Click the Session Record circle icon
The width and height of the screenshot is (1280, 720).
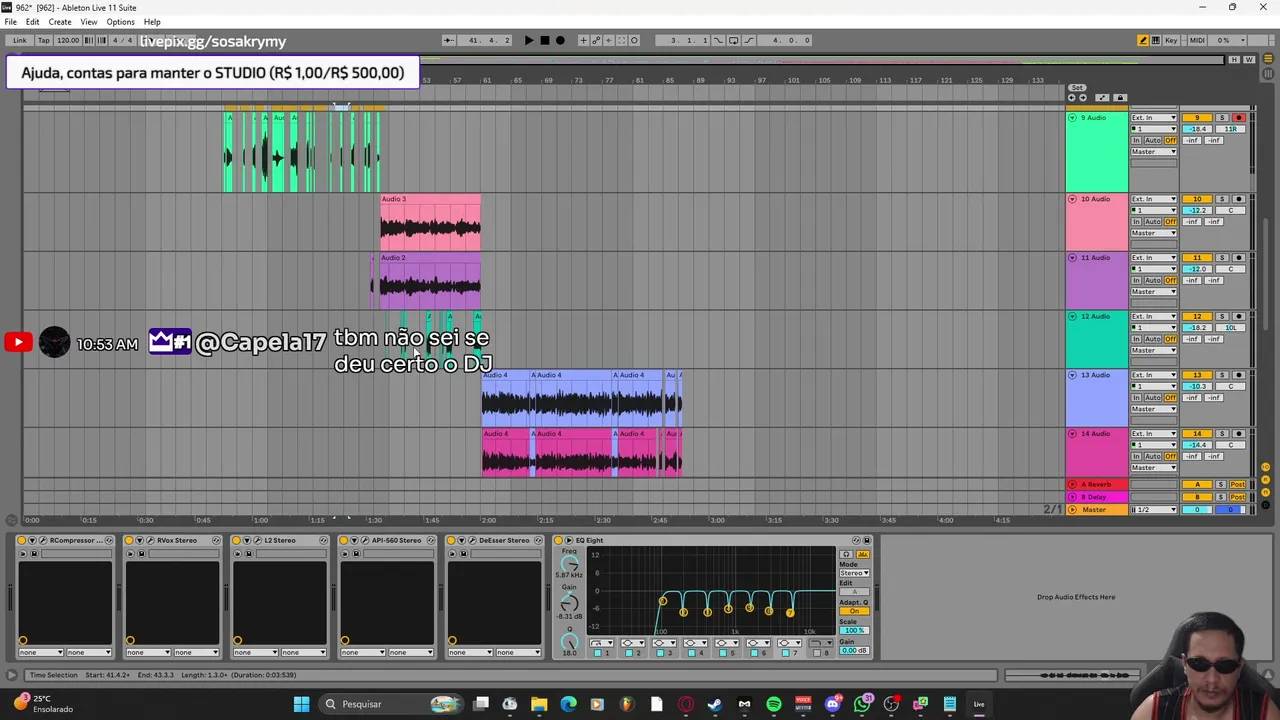coord(634,40)
